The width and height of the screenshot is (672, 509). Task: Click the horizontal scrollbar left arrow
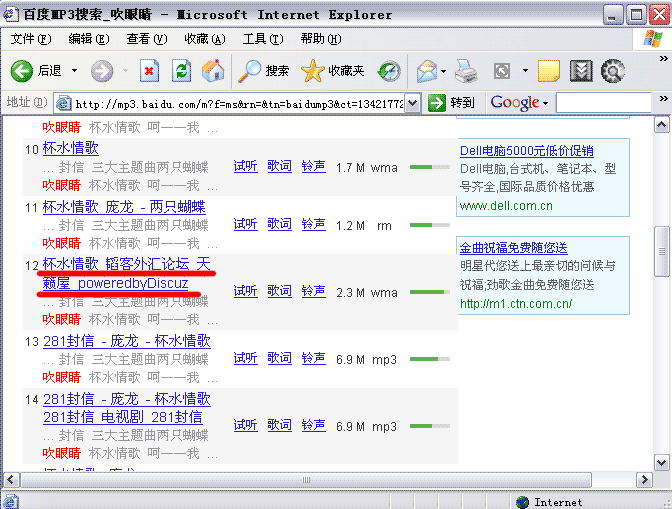click(x=11, y=479)
